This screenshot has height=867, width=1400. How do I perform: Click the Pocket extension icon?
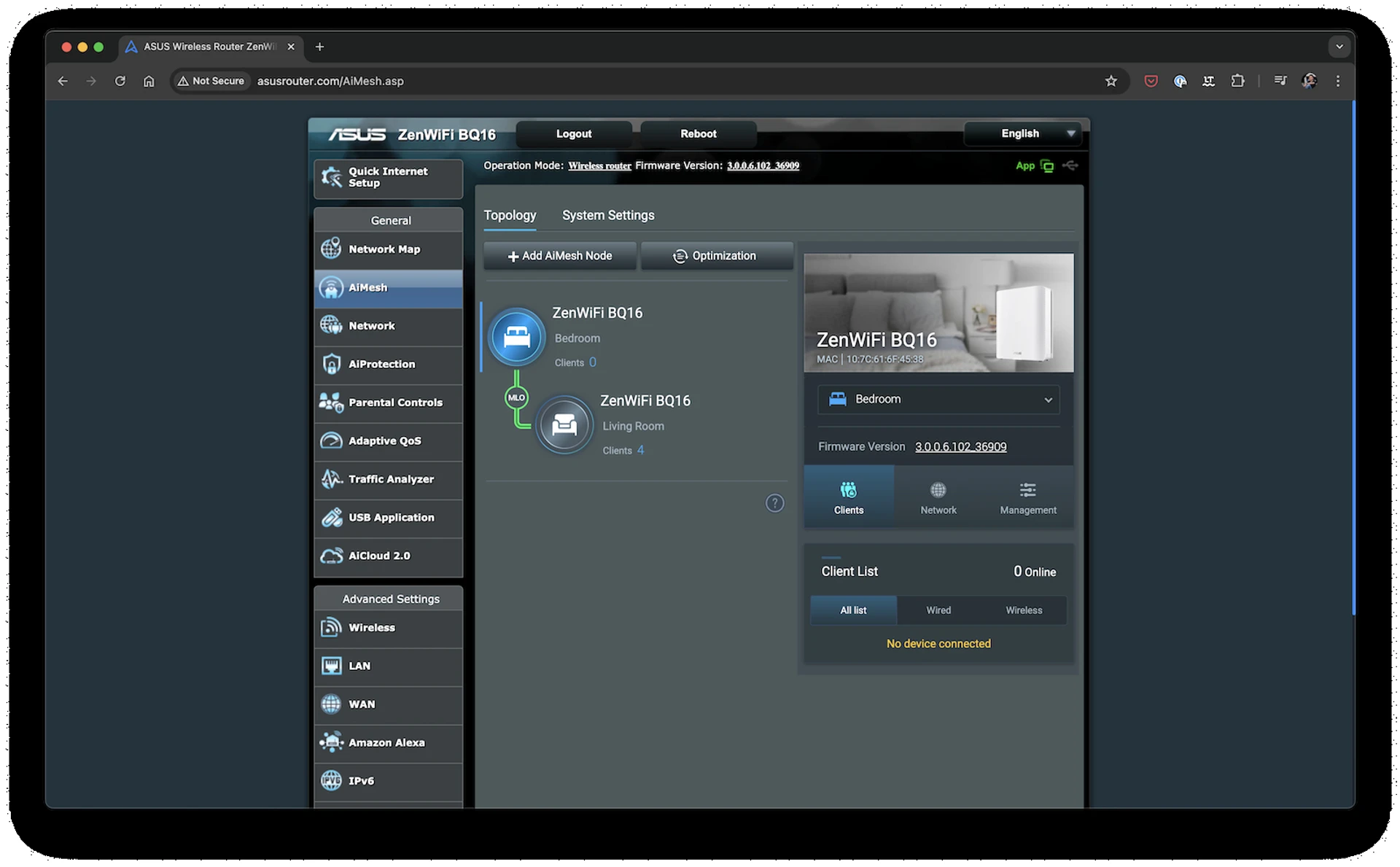[1151, 81]
